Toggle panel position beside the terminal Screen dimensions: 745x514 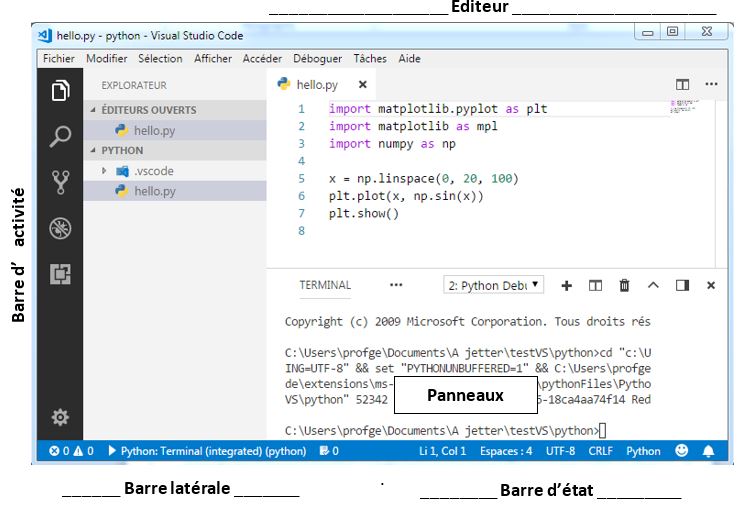click(682, 285)
